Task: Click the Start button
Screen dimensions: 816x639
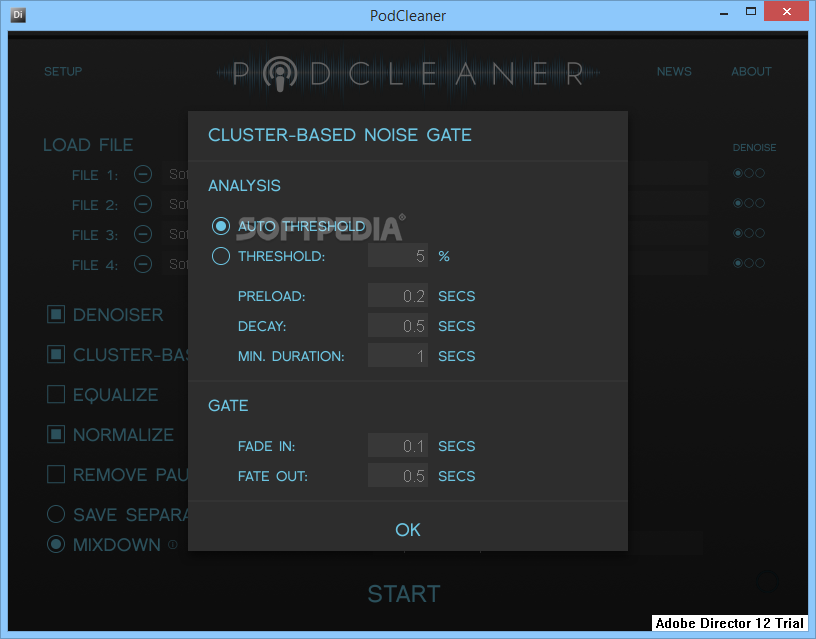Action: 404,594
